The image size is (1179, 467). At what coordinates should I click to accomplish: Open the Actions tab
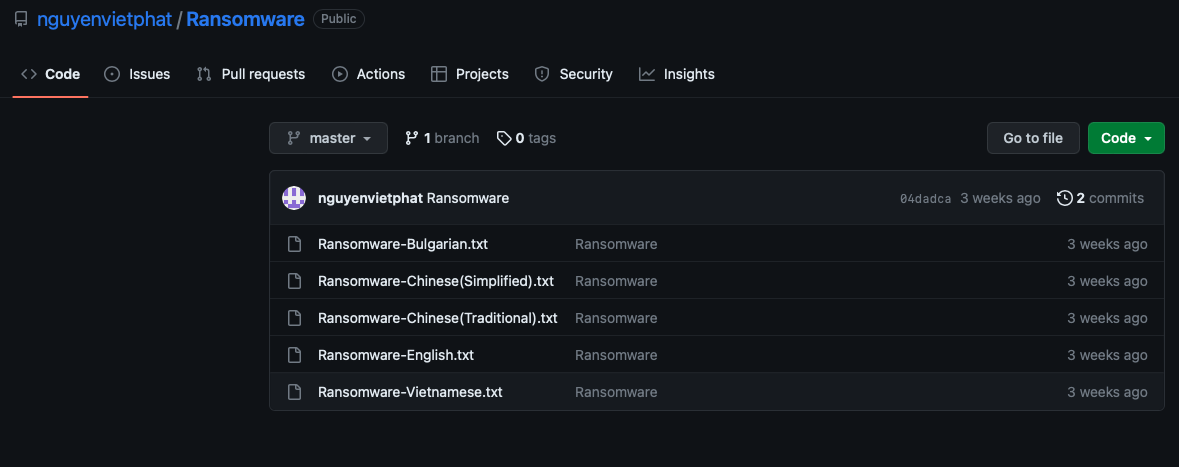click(369, 74)
